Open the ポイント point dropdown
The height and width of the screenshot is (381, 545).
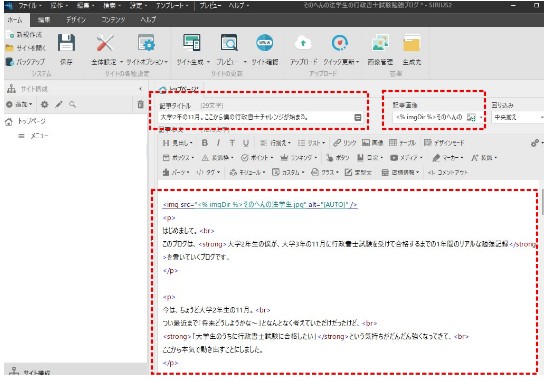coord(257,158)
